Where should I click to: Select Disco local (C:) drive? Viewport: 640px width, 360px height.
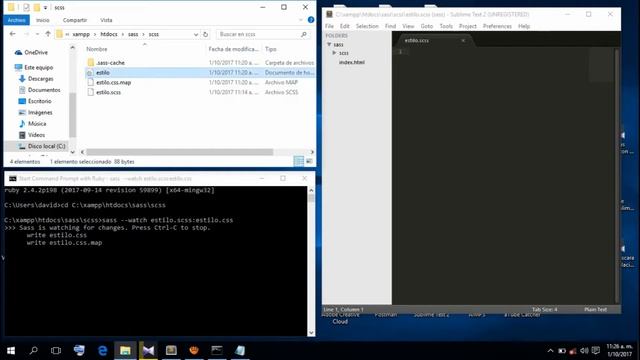point(46,146)
